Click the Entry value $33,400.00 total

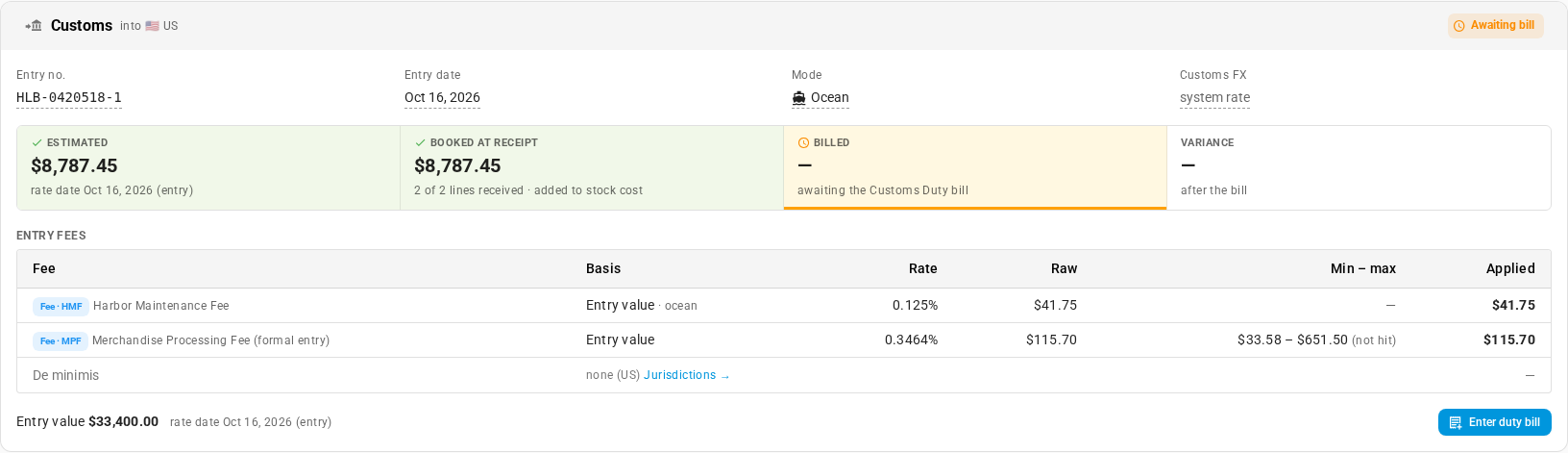coord(87,421)
